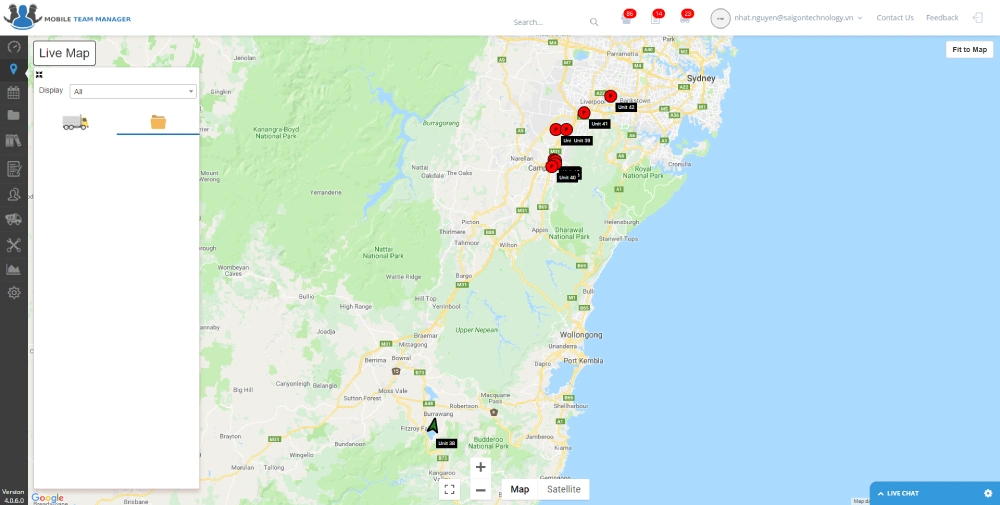Collapse the Live Map panel via the small toggle icon
Screen dimensions: 1000x505
(x=39, y=74)
